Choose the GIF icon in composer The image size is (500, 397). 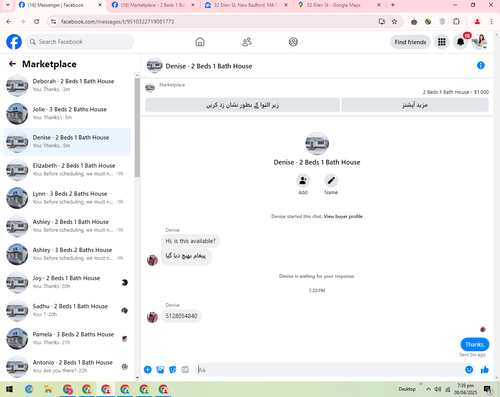click(x=185, y=369)
